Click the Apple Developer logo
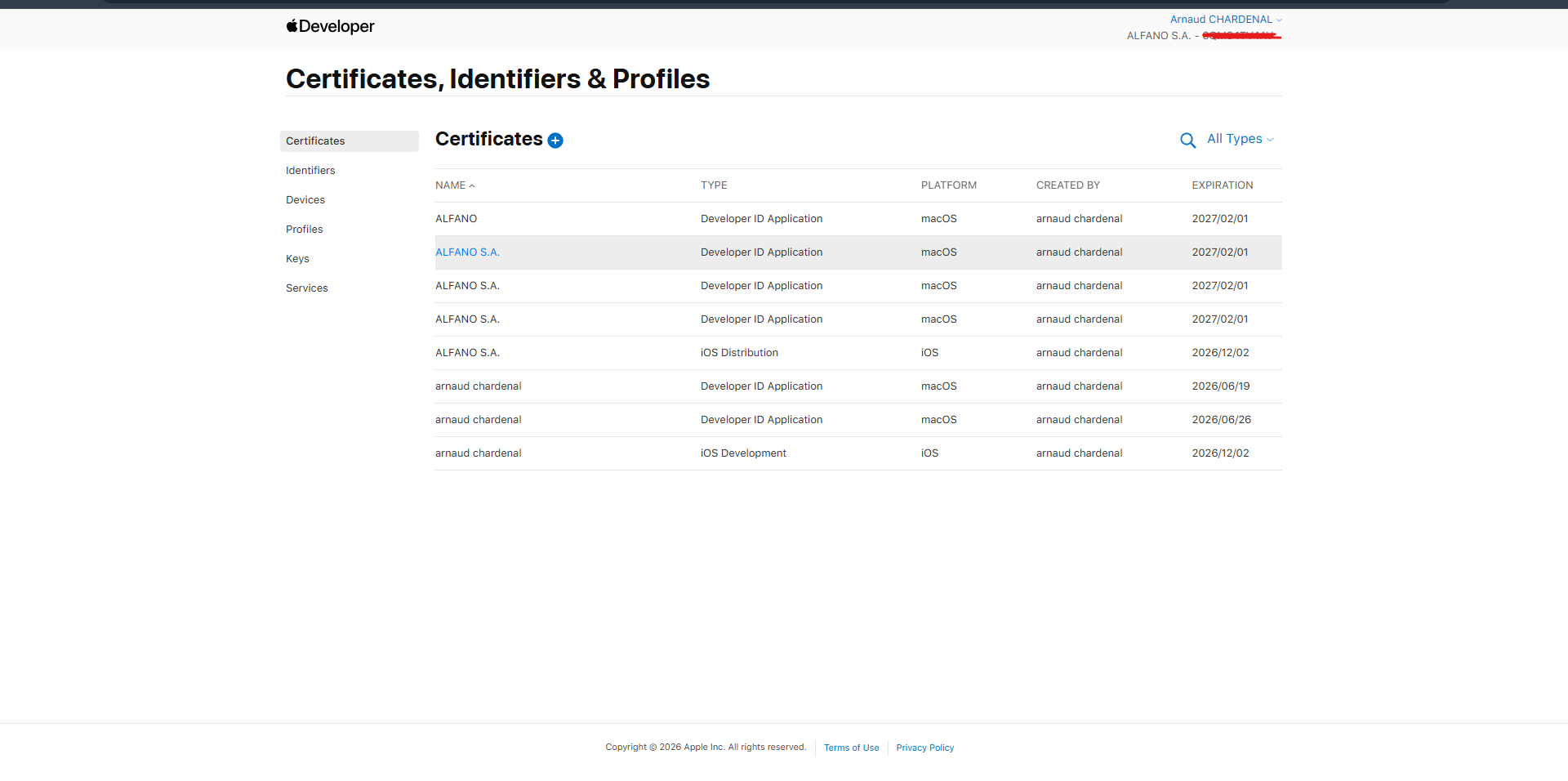Image resolution: width=1568 pixels, height=781 pixels. (330, 26)
